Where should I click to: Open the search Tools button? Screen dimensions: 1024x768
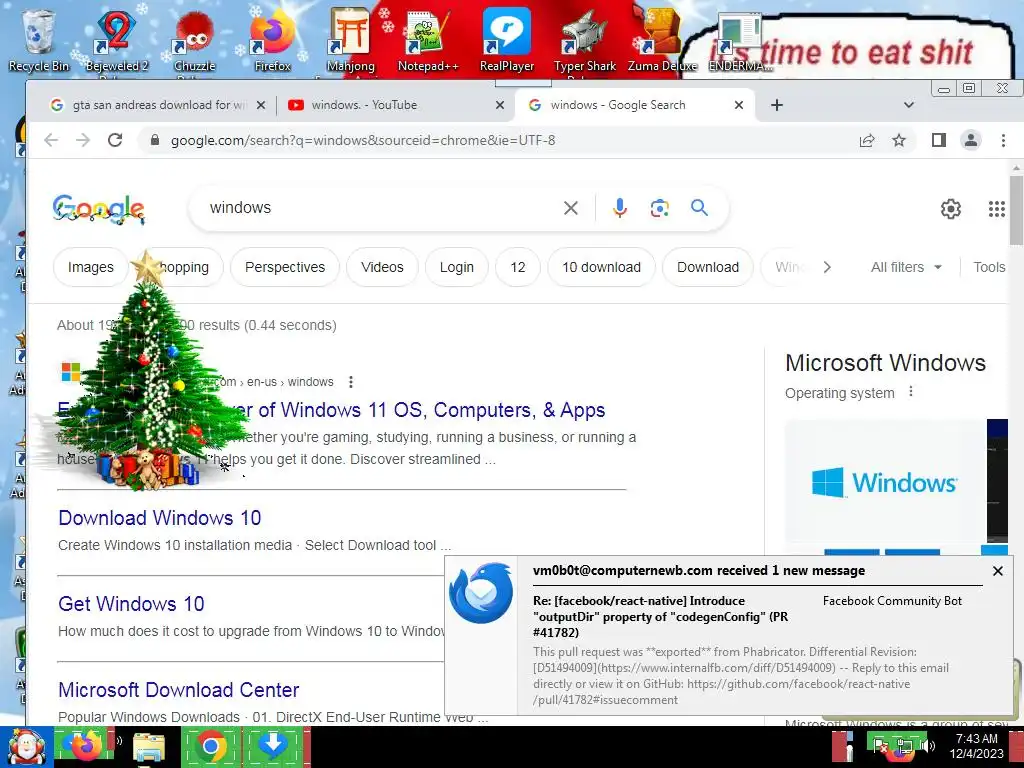point(989,267)
